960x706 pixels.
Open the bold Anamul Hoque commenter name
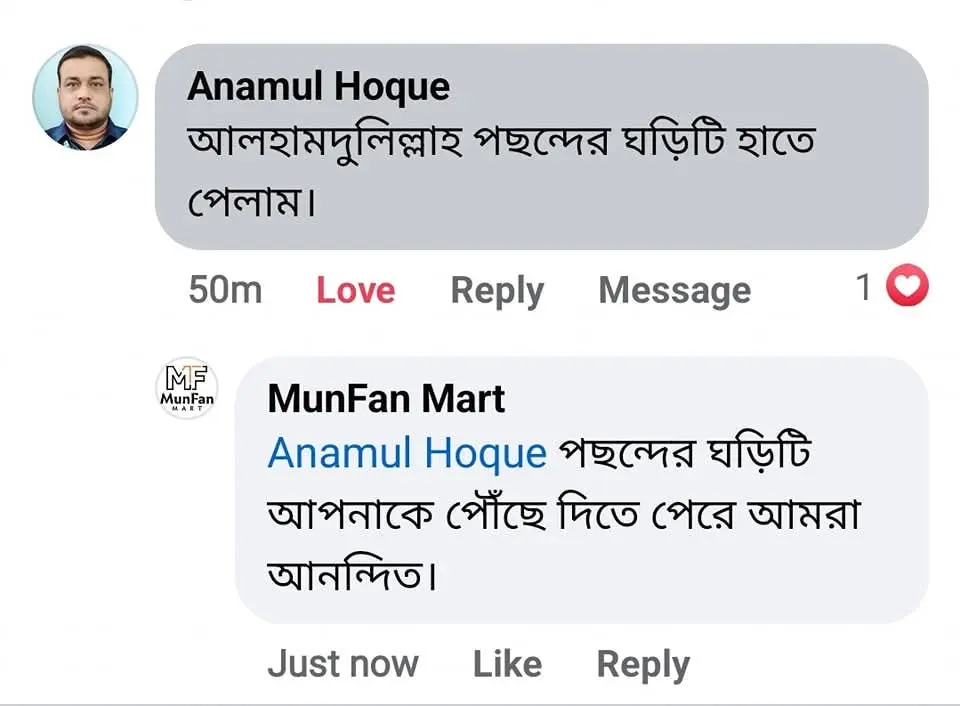click(318, 88)
